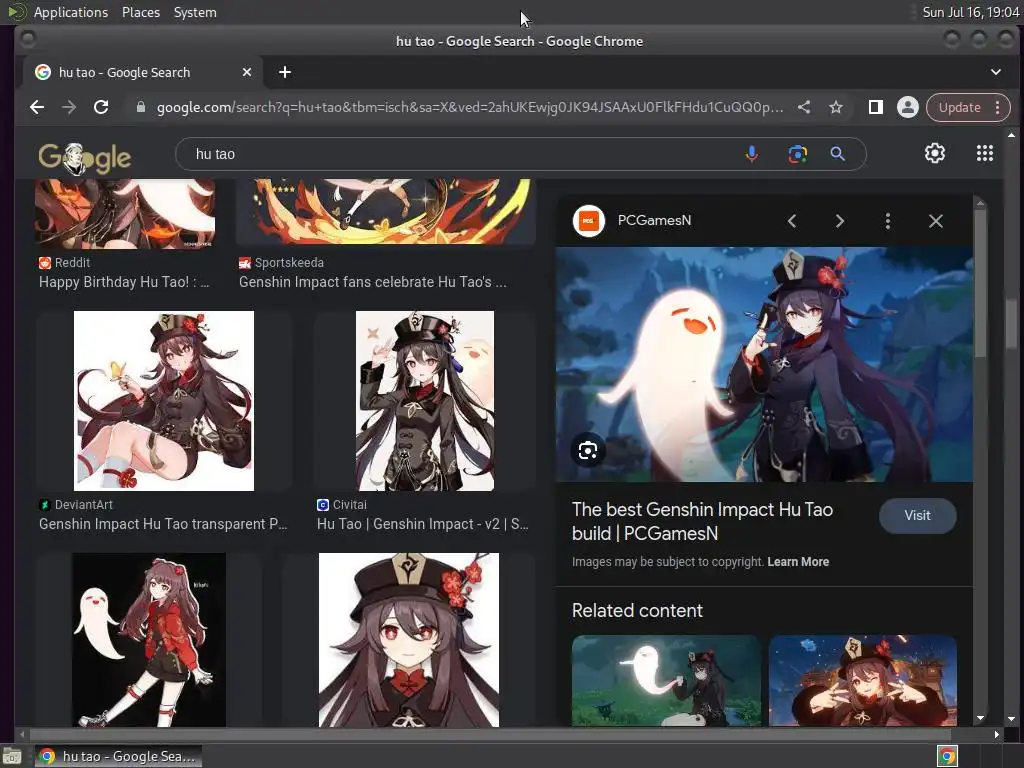Start voice search with microphone

[752, 154]
